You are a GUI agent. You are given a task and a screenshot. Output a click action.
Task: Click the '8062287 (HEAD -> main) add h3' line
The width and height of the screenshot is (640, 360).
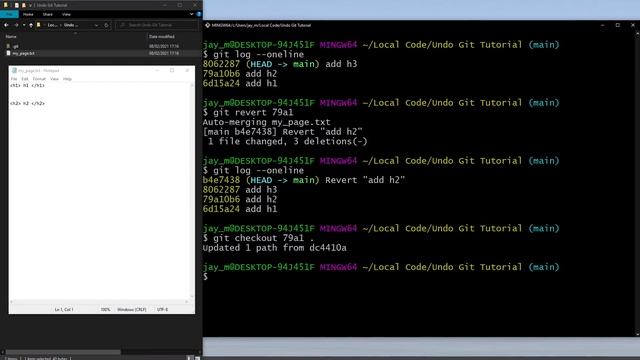280,64
